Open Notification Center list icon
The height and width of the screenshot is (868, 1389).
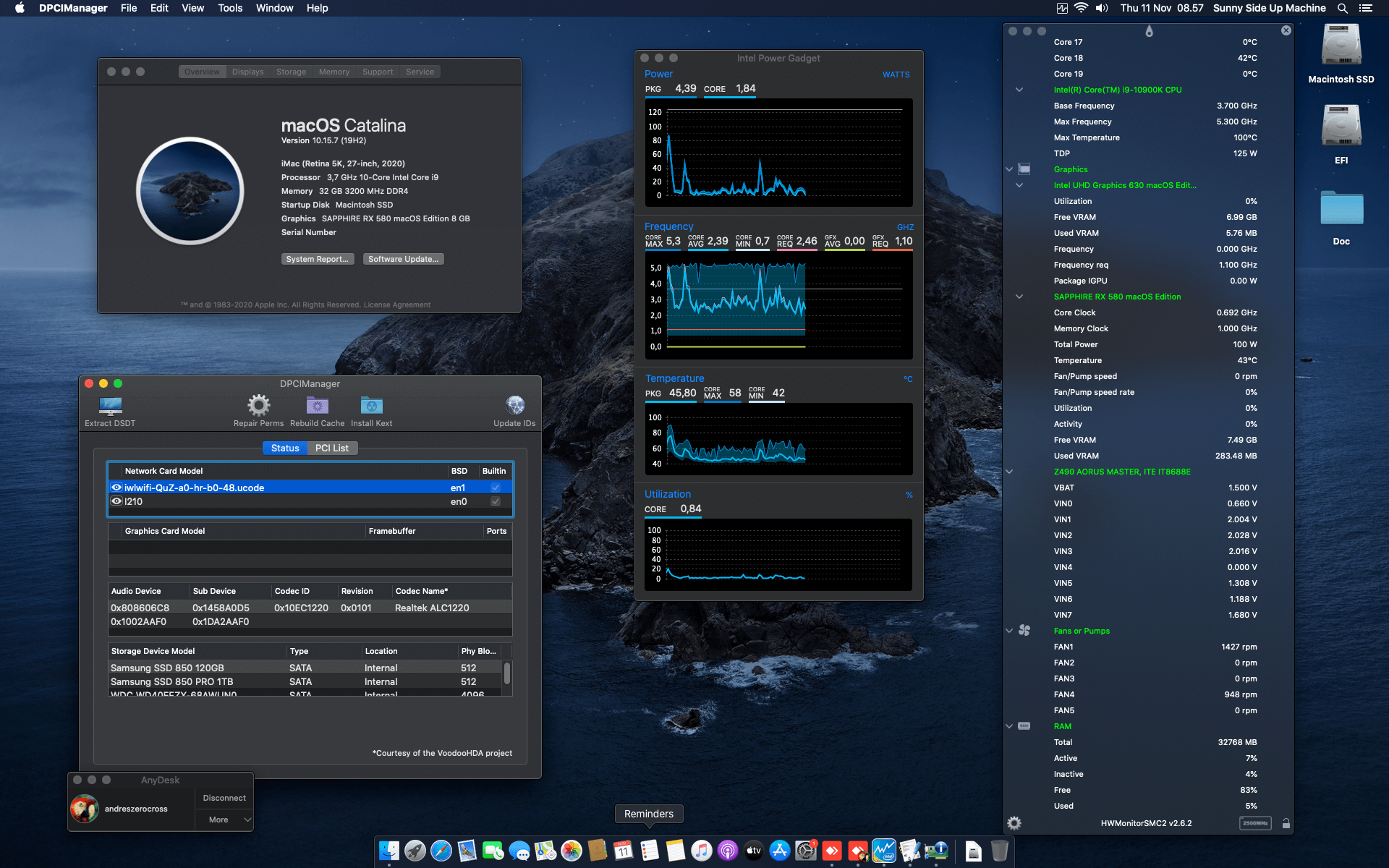[x=1366, y=8]
